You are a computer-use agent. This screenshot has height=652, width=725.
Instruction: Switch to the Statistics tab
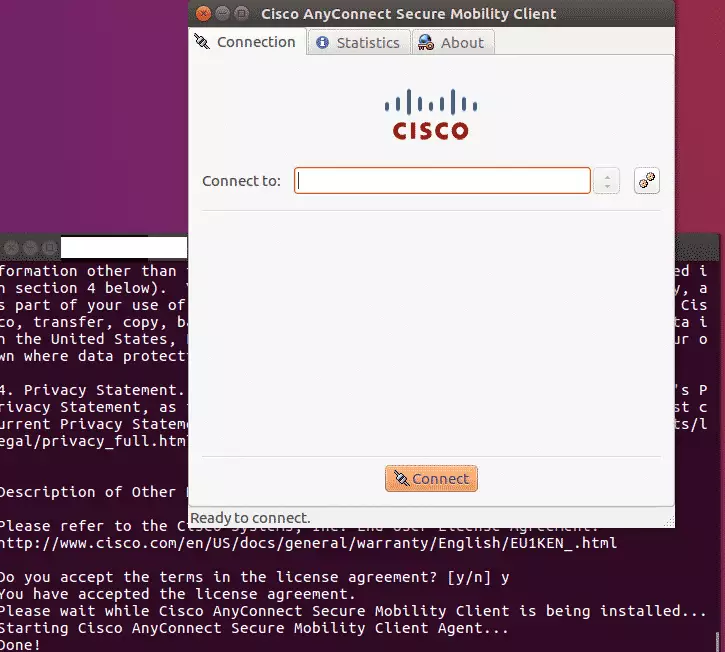(358, 43)
